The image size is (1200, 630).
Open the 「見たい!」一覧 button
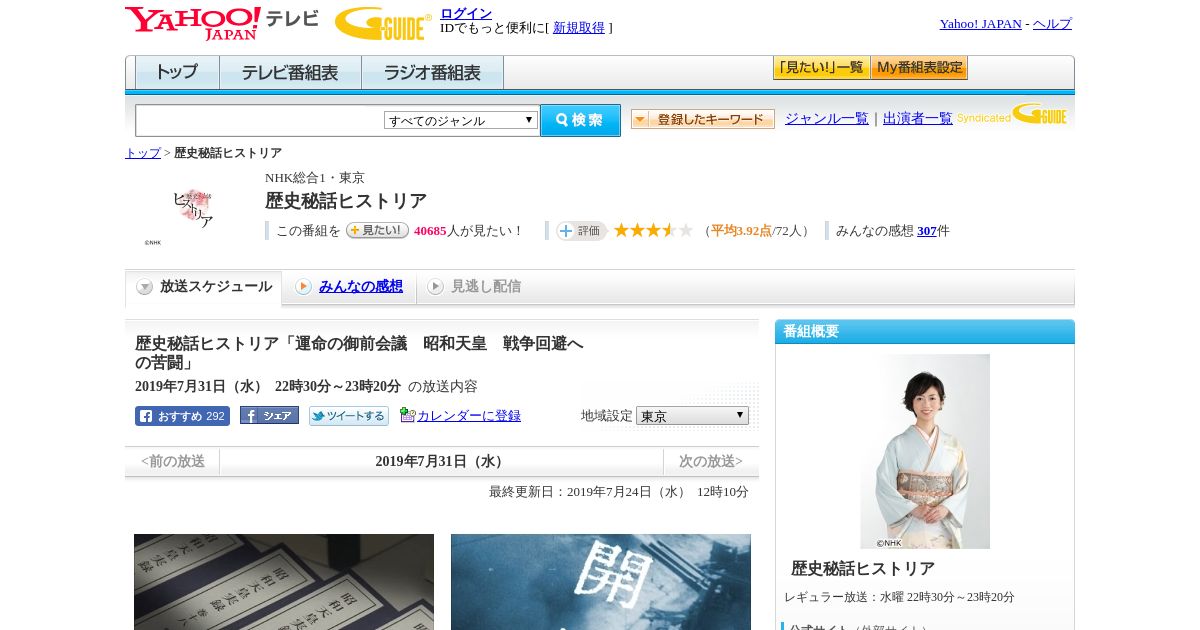[821, 68]
